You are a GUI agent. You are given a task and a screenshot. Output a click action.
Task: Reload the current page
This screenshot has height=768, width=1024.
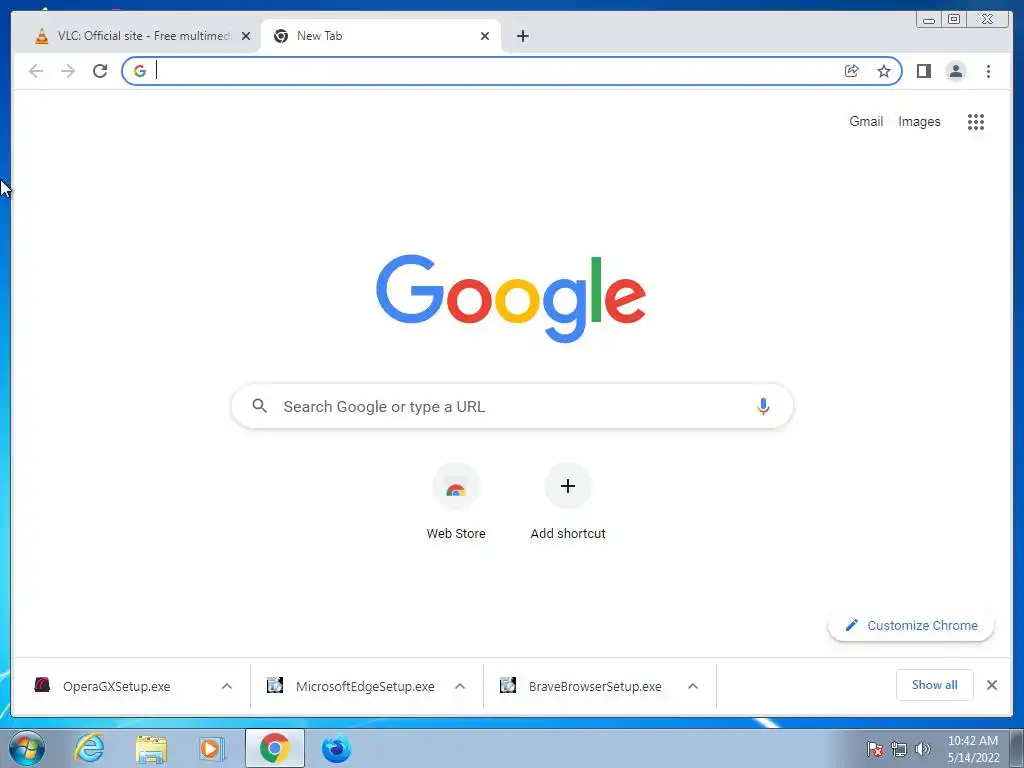click(x=100, y=71)
